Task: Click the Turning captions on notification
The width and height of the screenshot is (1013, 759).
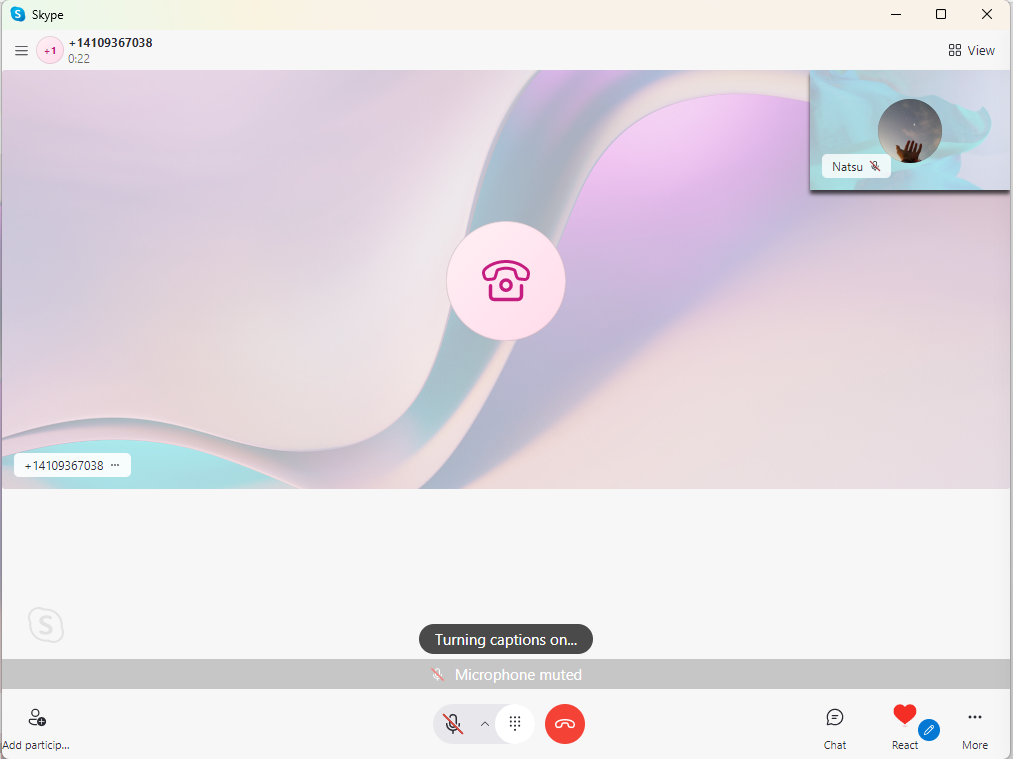Action: tap(506, 639)
